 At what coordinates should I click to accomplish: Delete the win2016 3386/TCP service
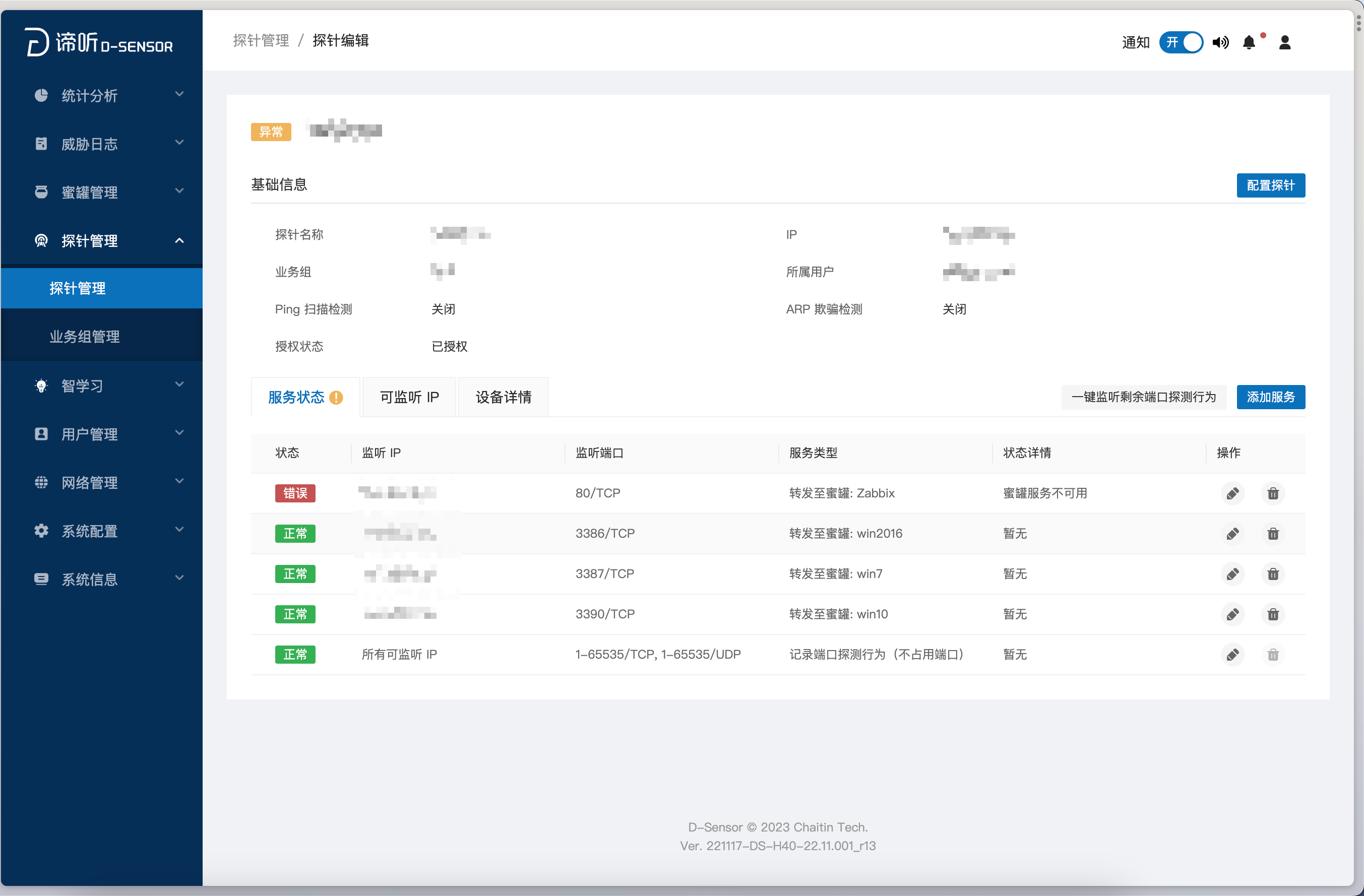pos(1272,534)
